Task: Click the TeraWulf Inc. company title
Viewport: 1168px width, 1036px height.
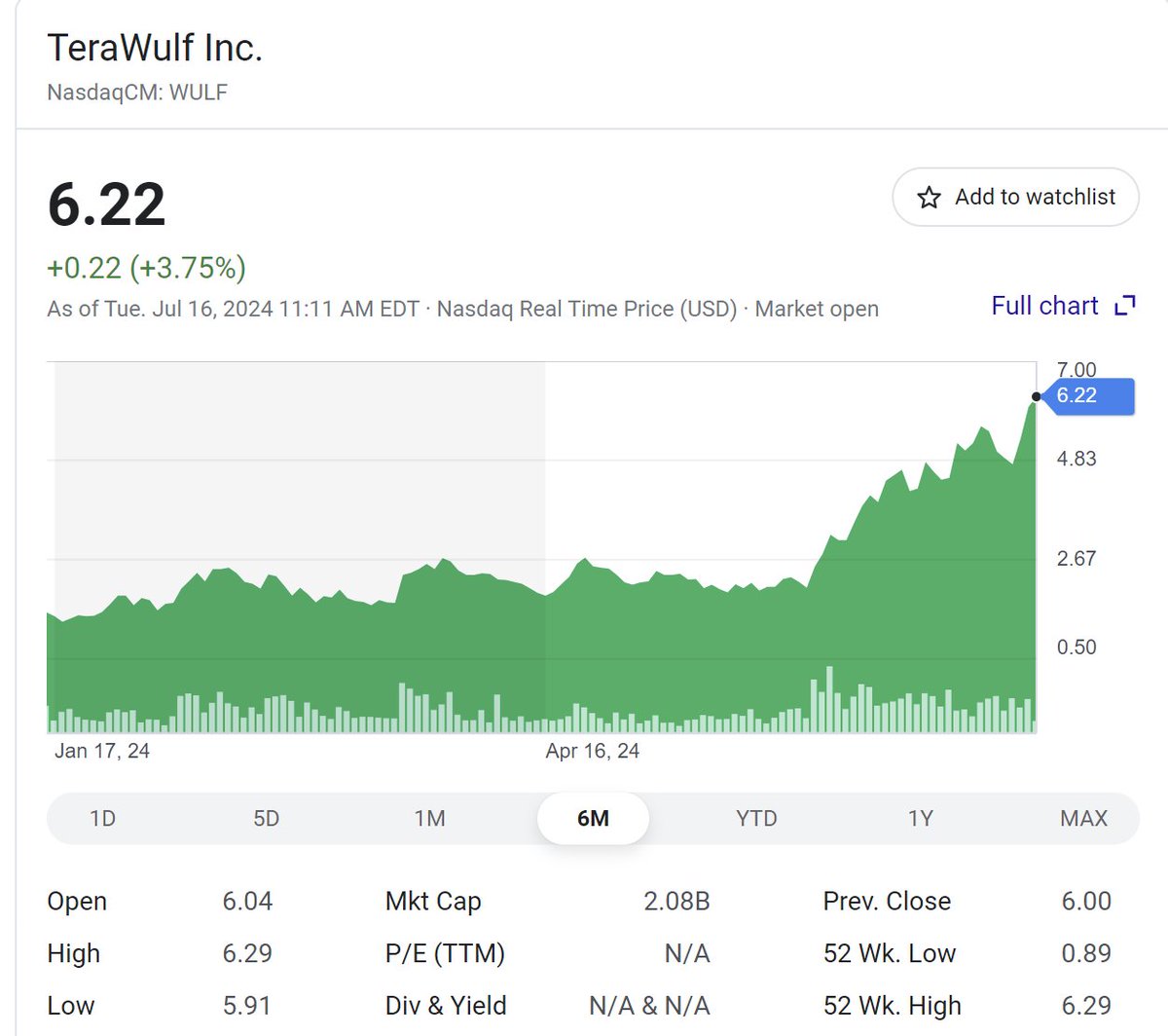Action: tap(155, 48)
